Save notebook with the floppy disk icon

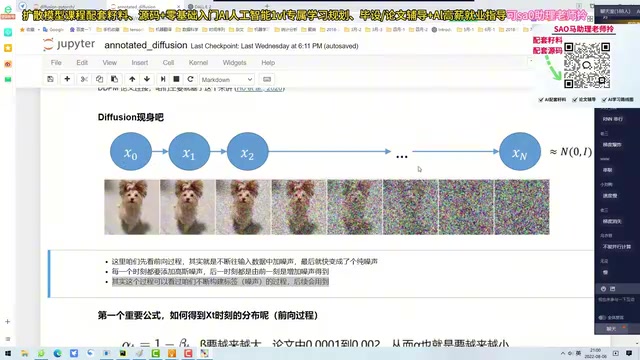tap(50, 79)
